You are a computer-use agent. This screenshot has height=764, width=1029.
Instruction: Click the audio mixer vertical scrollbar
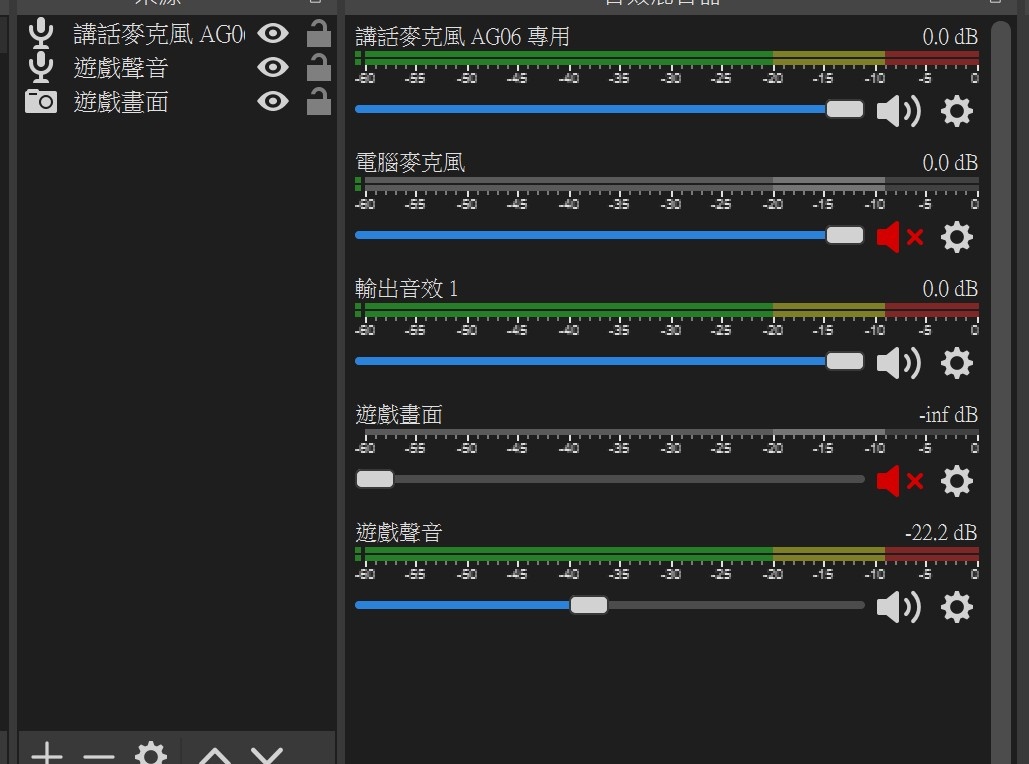click(x=1000, y=393)
